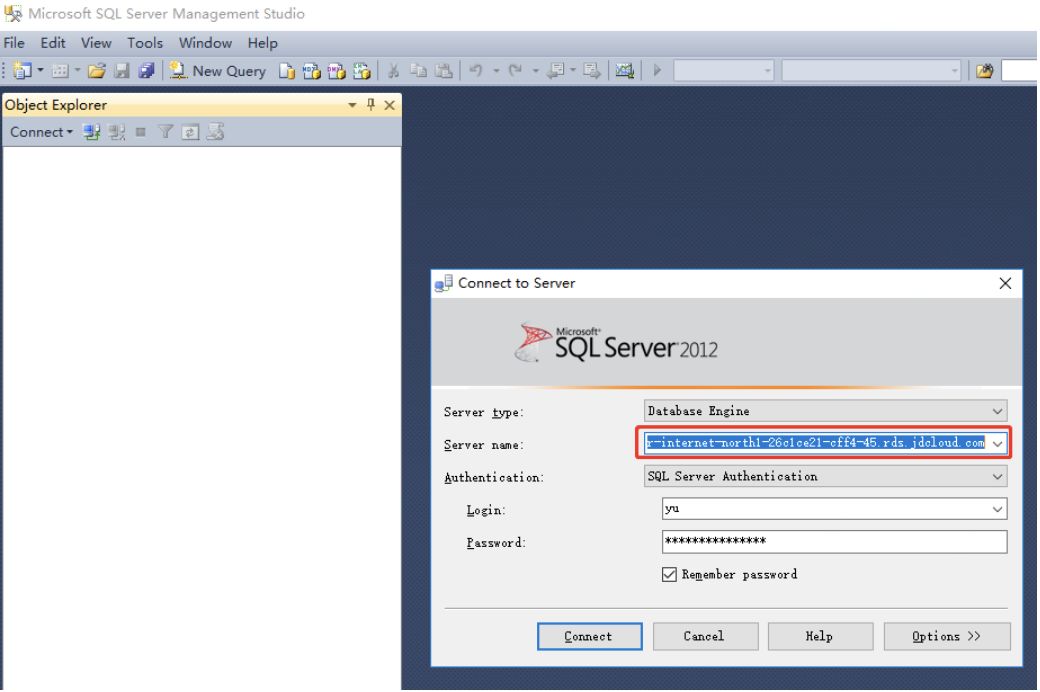Viewport: 1040px width, 692px height.
Task: Open the New Project icon's dropdown arrow
Action: (40, 70)
